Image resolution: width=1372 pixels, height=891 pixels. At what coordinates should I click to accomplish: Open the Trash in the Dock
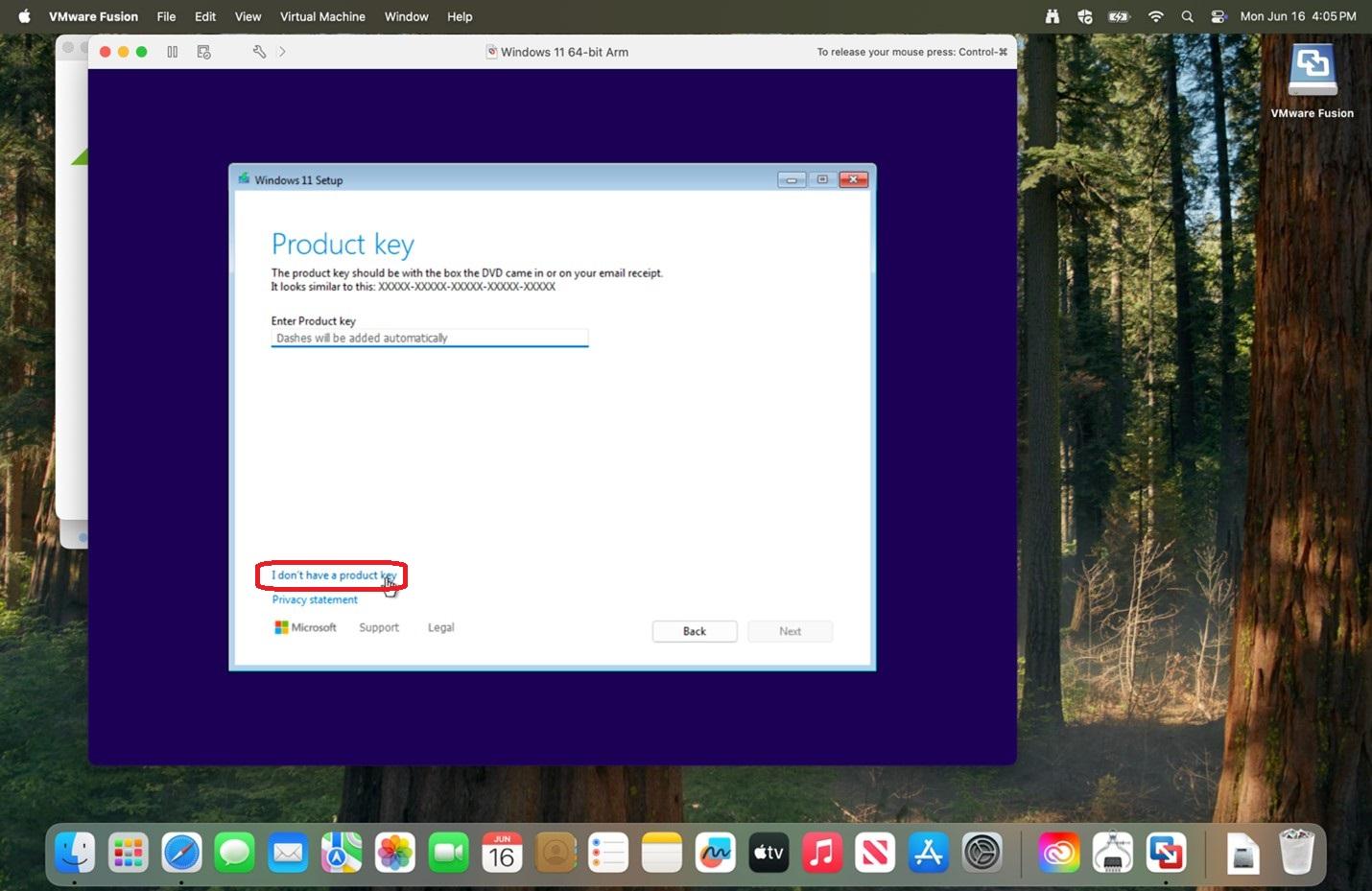click(x=1296, y=852)
